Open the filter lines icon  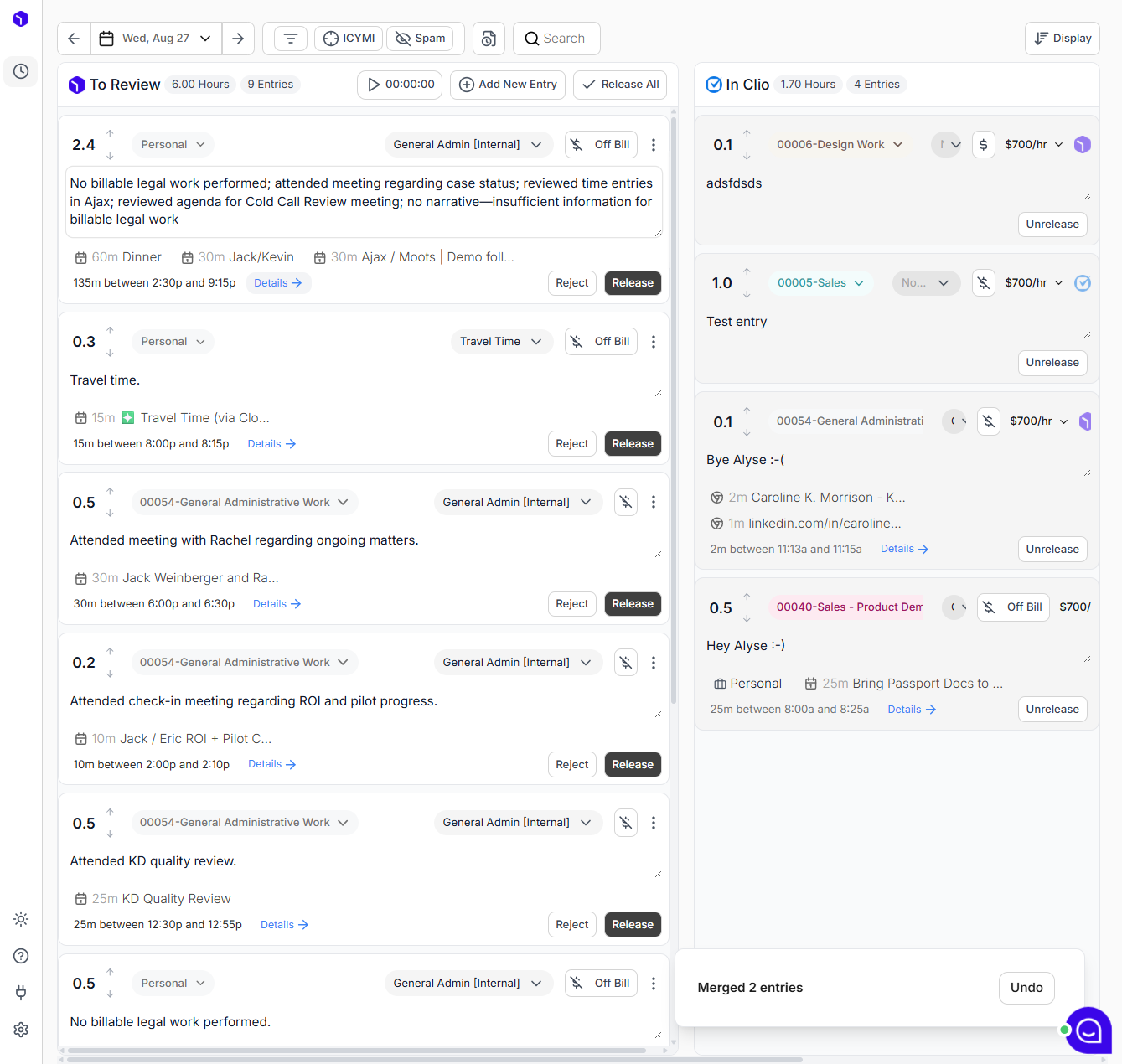[291, 39]
